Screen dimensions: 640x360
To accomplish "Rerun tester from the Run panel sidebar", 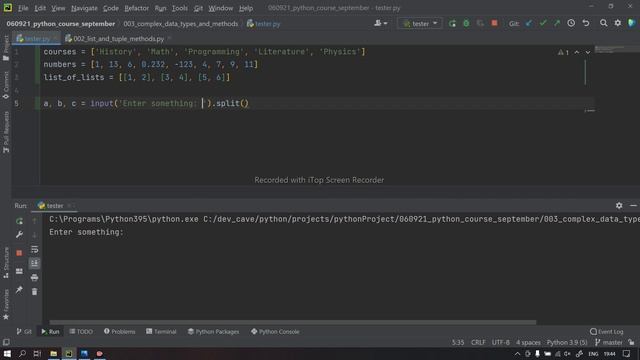I will click(19, 221).
